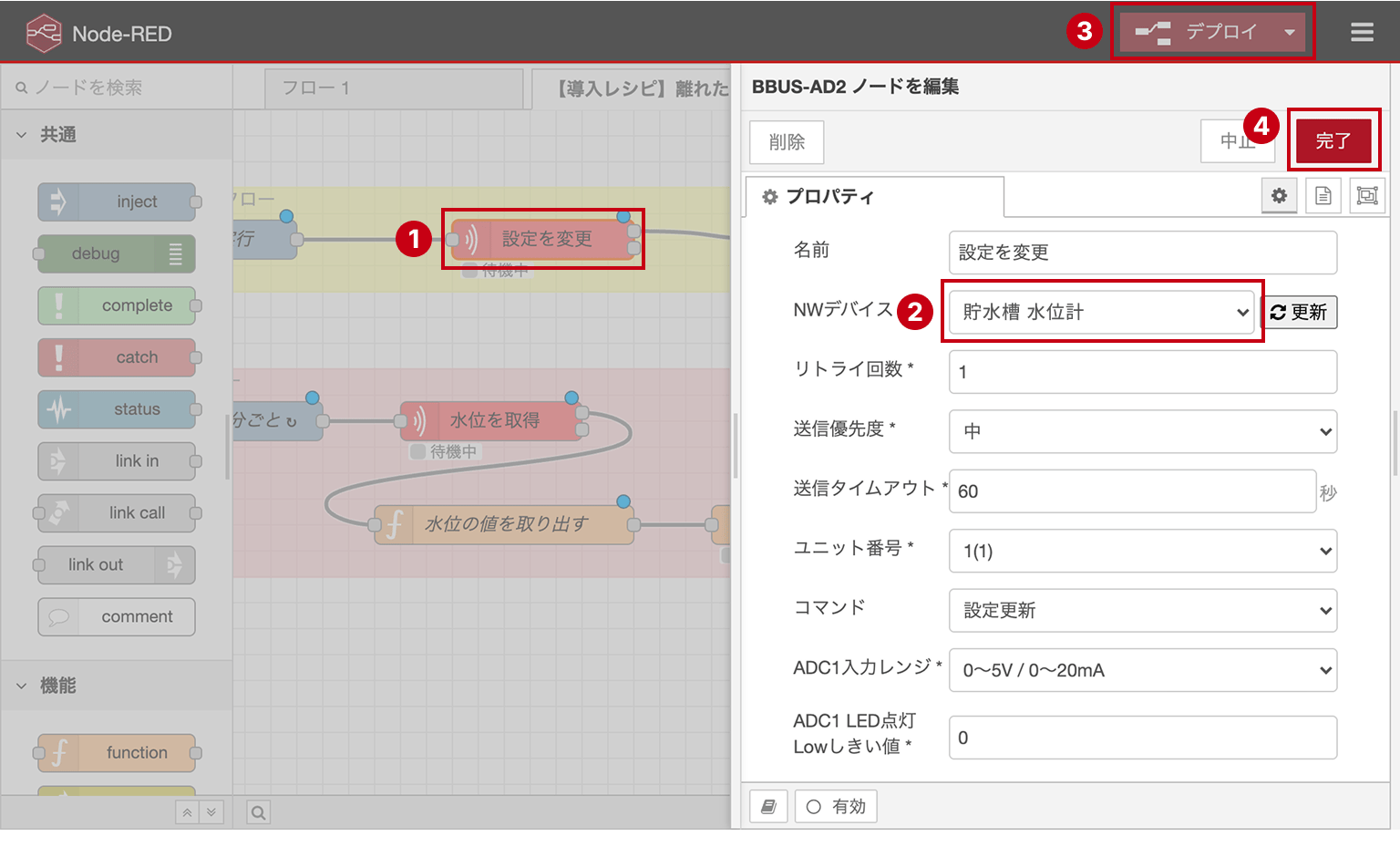Open the ADC1入力レンジ range dropdown
This screenshot has width=1400, height=857.
click(x=1143, y=670)
